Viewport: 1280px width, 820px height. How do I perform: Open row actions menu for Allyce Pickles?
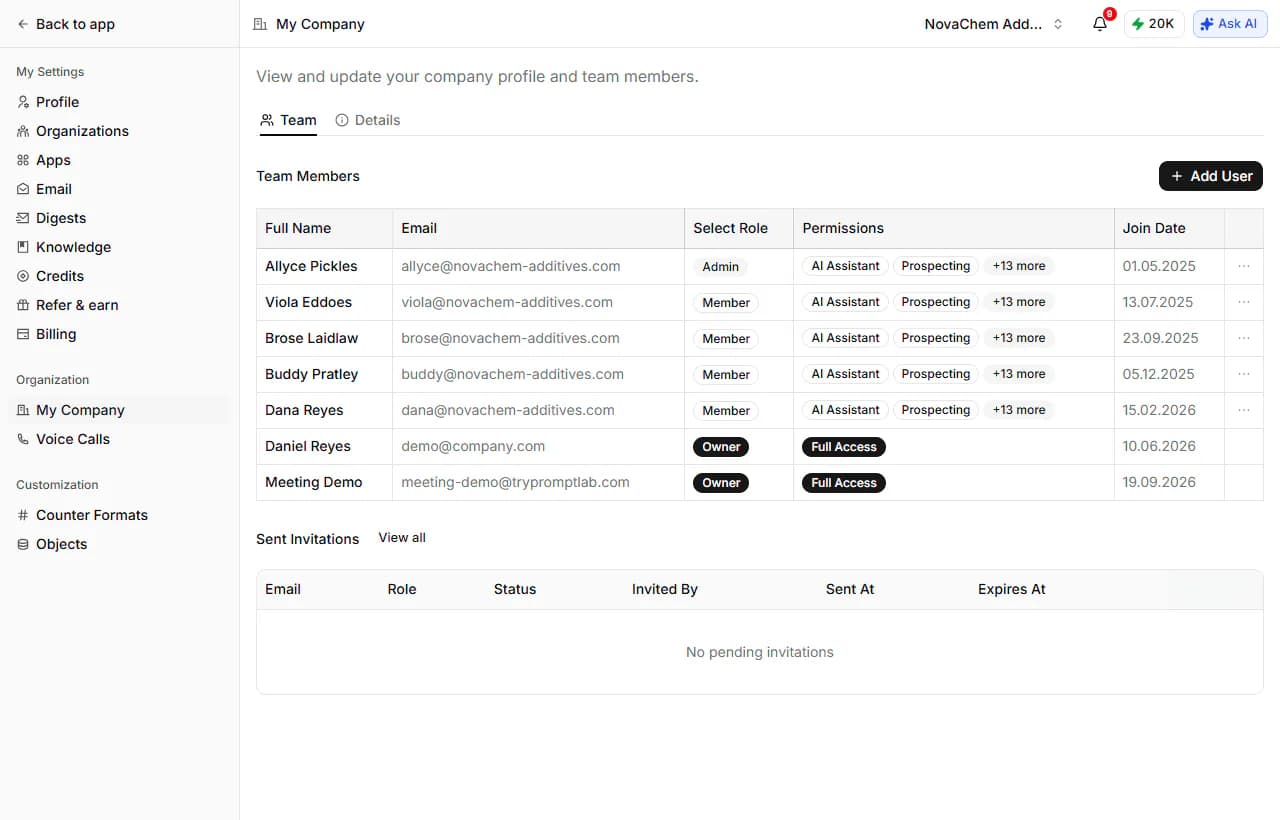[1244, 266]
